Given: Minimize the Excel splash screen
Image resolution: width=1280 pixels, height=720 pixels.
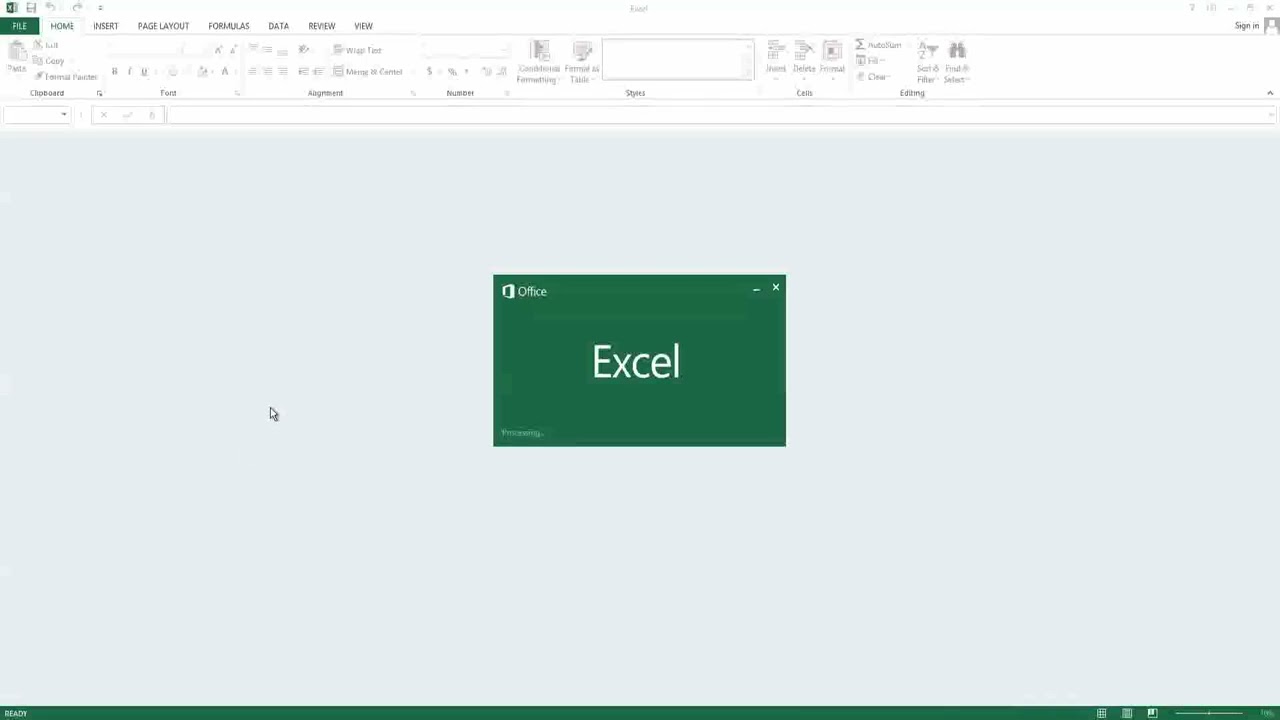Looking at the screenshot, I should click(756, 289).
